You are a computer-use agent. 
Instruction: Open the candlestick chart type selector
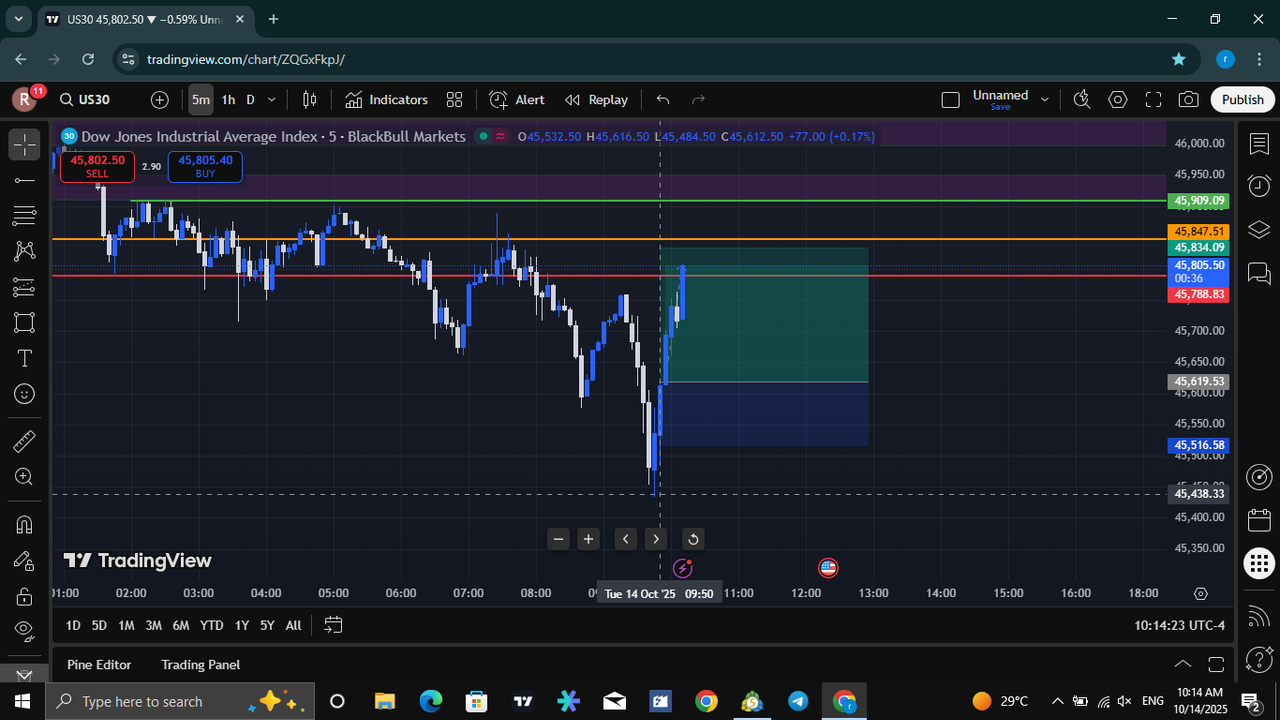(x=310, y=100)
